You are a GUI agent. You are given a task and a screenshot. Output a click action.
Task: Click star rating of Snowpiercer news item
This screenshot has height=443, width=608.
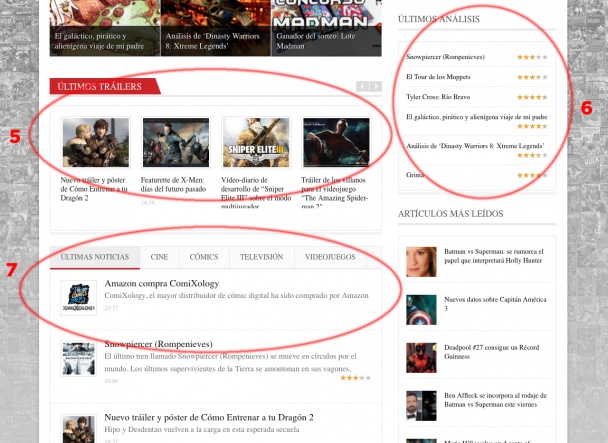(355, 378)
